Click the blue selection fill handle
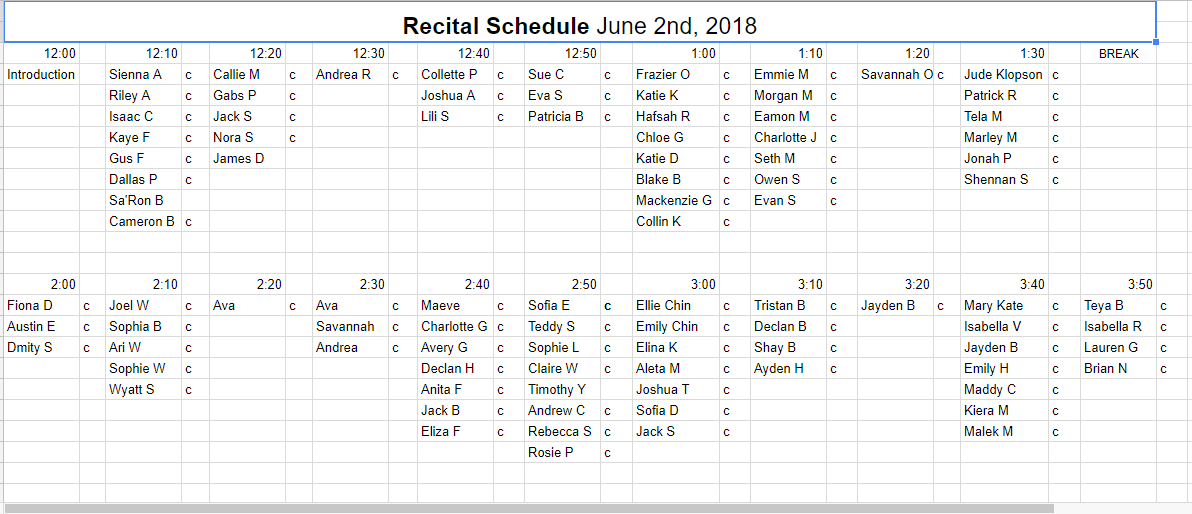This screenshot has height=514, width=1192. (1156, 43)
